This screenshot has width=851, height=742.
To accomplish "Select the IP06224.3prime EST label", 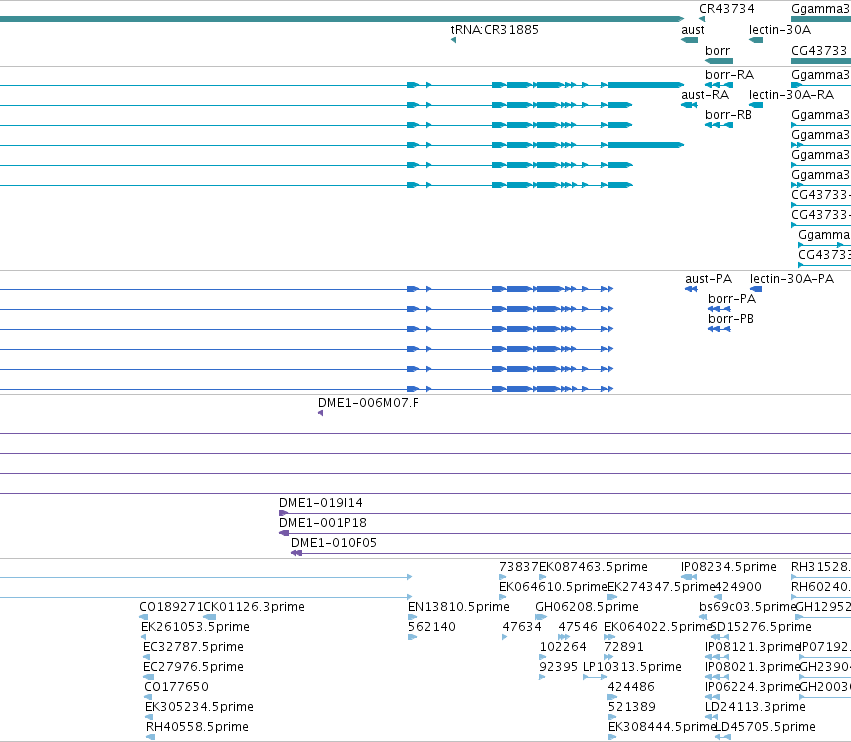I will point(752,687).
